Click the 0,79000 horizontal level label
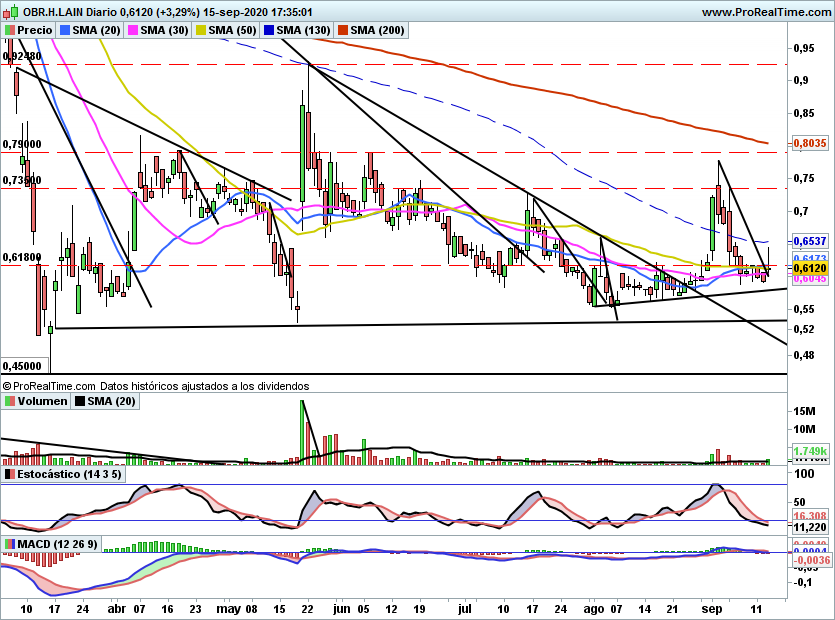Viewport: 835px width, 620px height. pyautogui.click(x=22, y=145)
